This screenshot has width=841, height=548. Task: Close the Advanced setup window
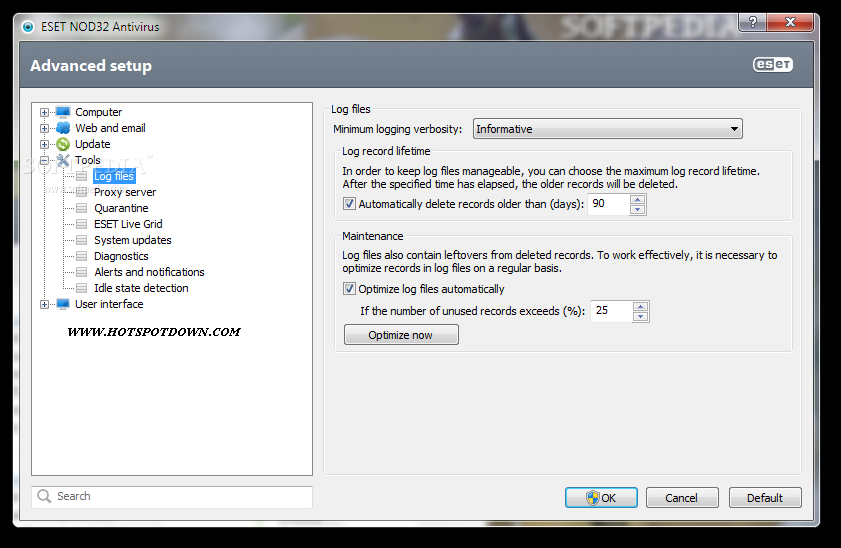pos(790,22)
